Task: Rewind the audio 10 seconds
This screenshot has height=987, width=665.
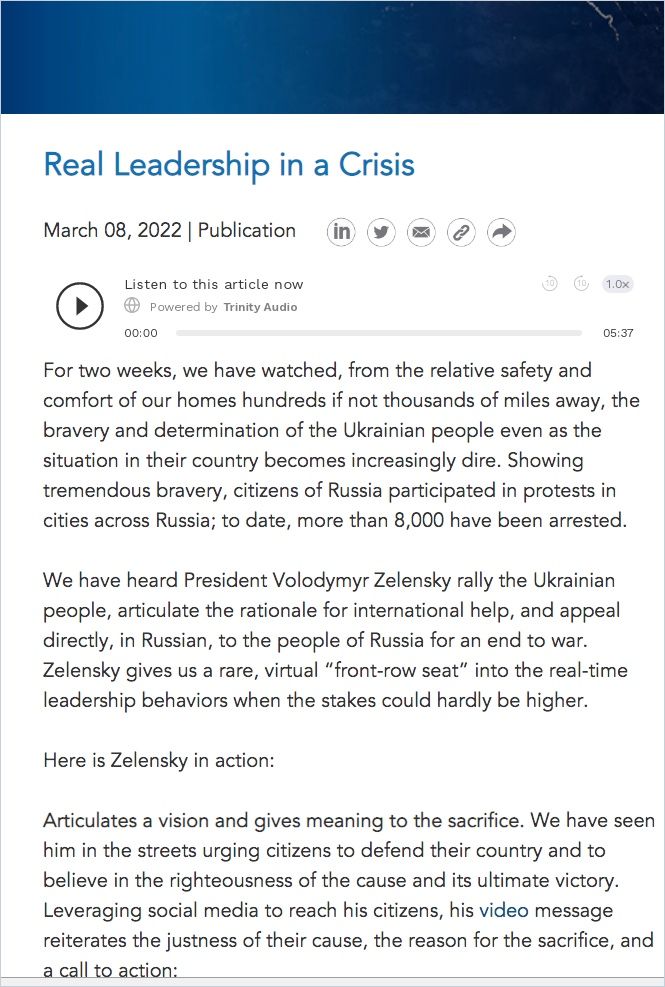Action: coord(549,284)
